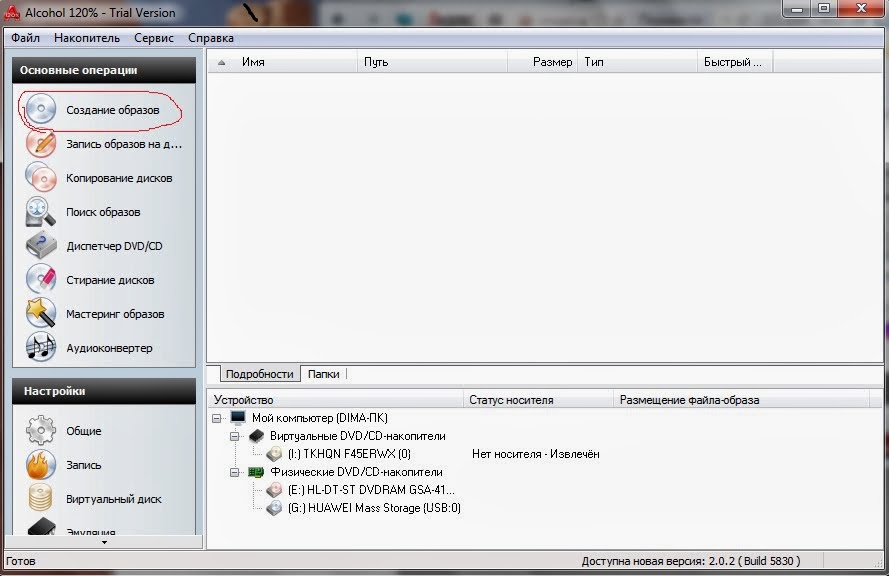This screenshot has height=576, width=889.
Task: Click the sidebar scroll-down arrow
Action: [x=104, y=543]
